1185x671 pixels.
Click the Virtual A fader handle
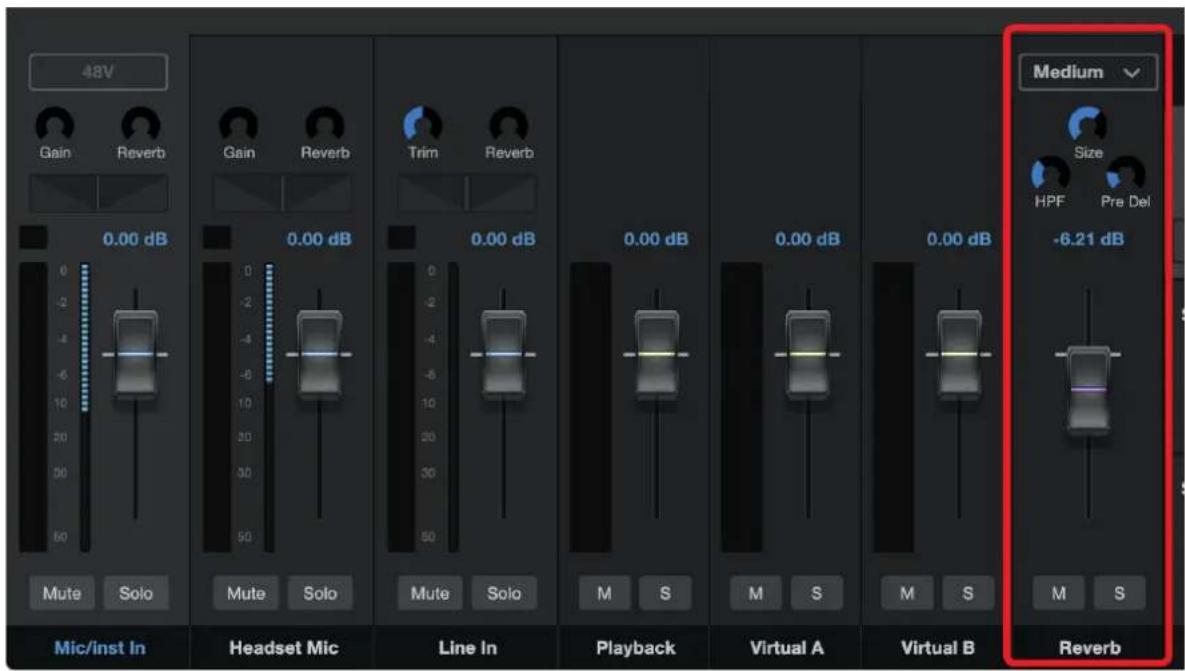808,354
